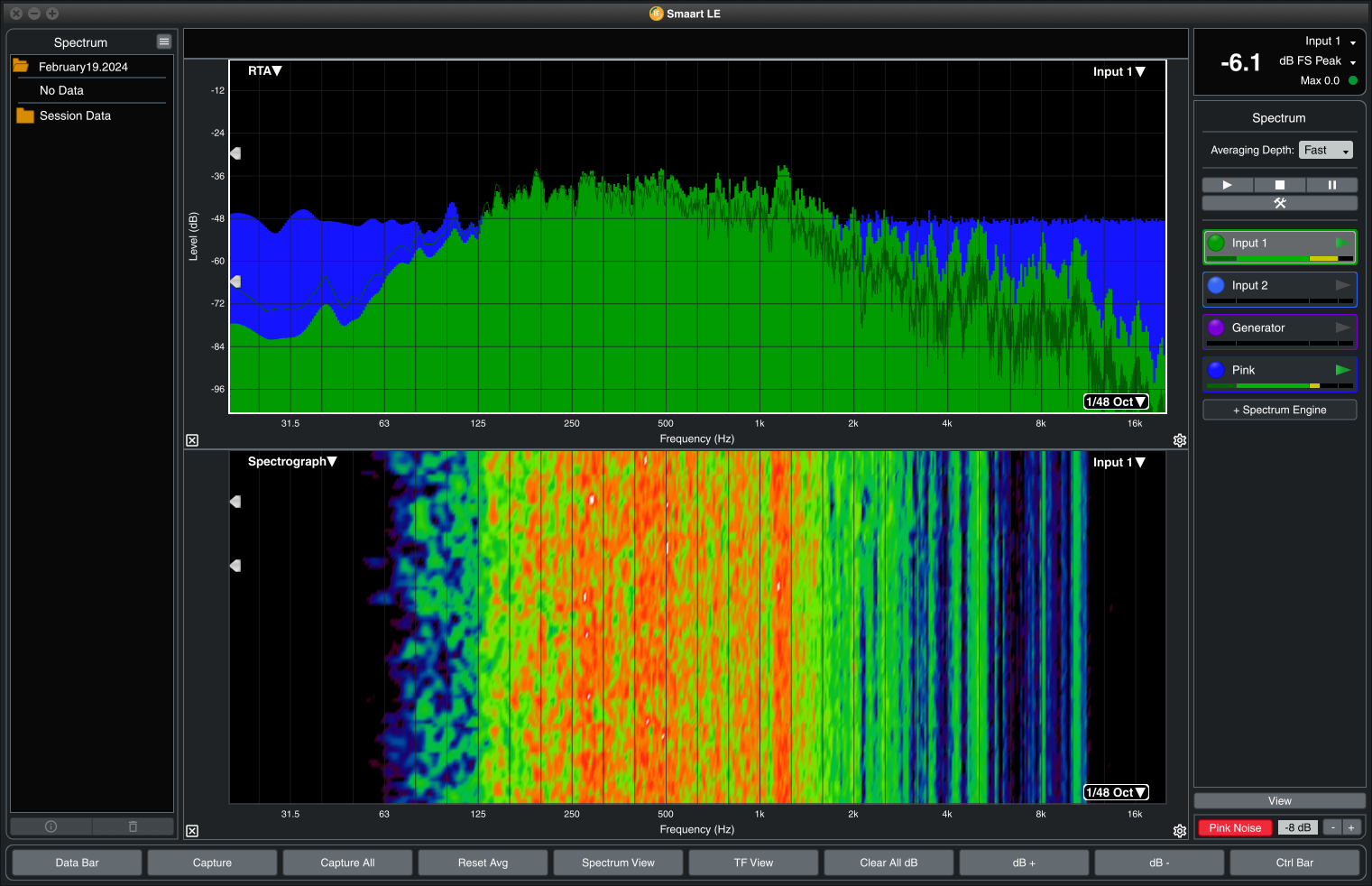Screen dimensions: 1372x886
Task: Click Pink engine blue color swatch
Action: 1216,370
